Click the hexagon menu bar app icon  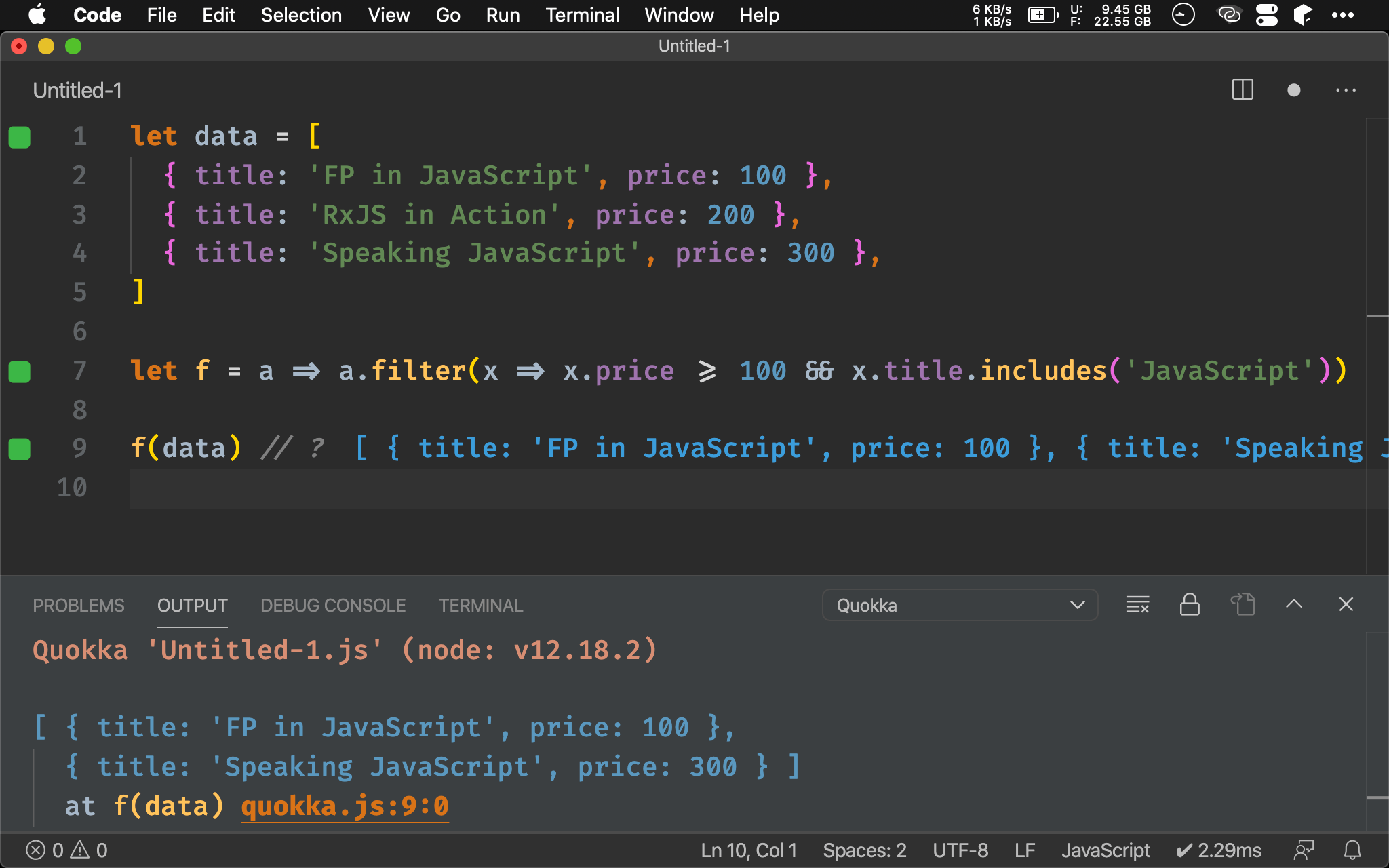coord(1303,15)
